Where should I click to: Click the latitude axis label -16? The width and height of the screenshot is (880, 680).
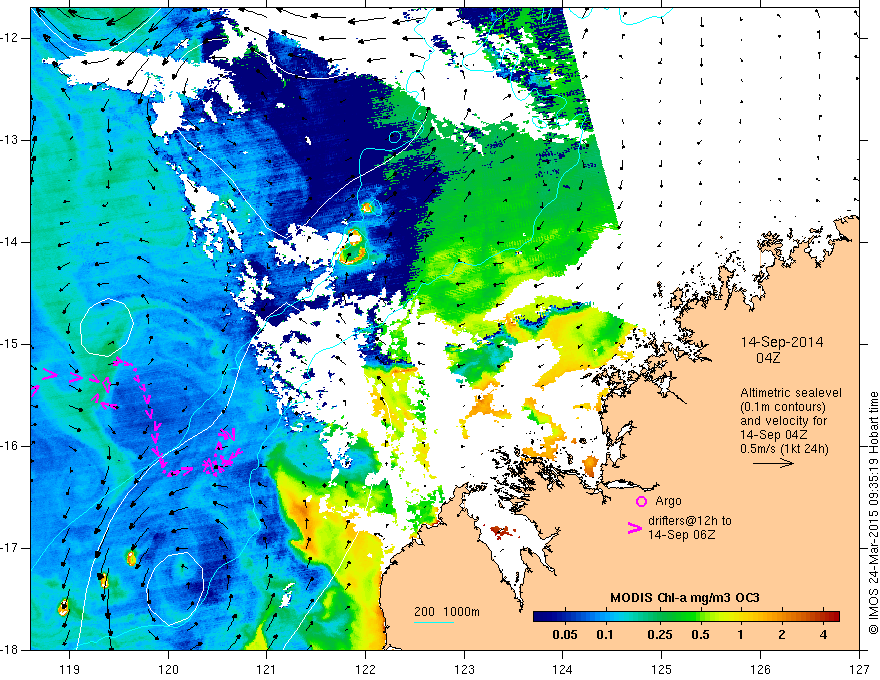(10, 446)
